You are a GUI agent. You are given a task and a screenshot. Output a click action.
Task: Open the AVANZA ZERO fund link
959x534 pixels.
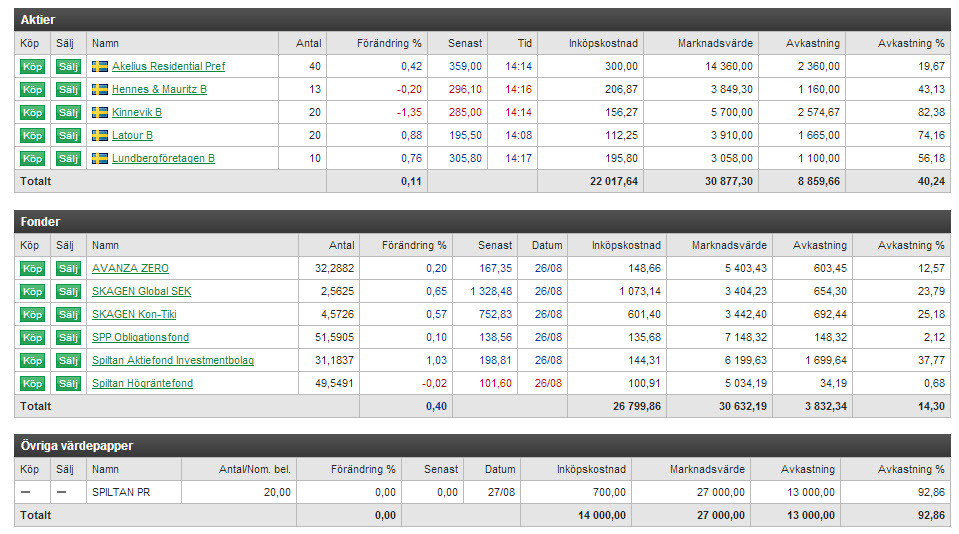click(x=130, y=269)
